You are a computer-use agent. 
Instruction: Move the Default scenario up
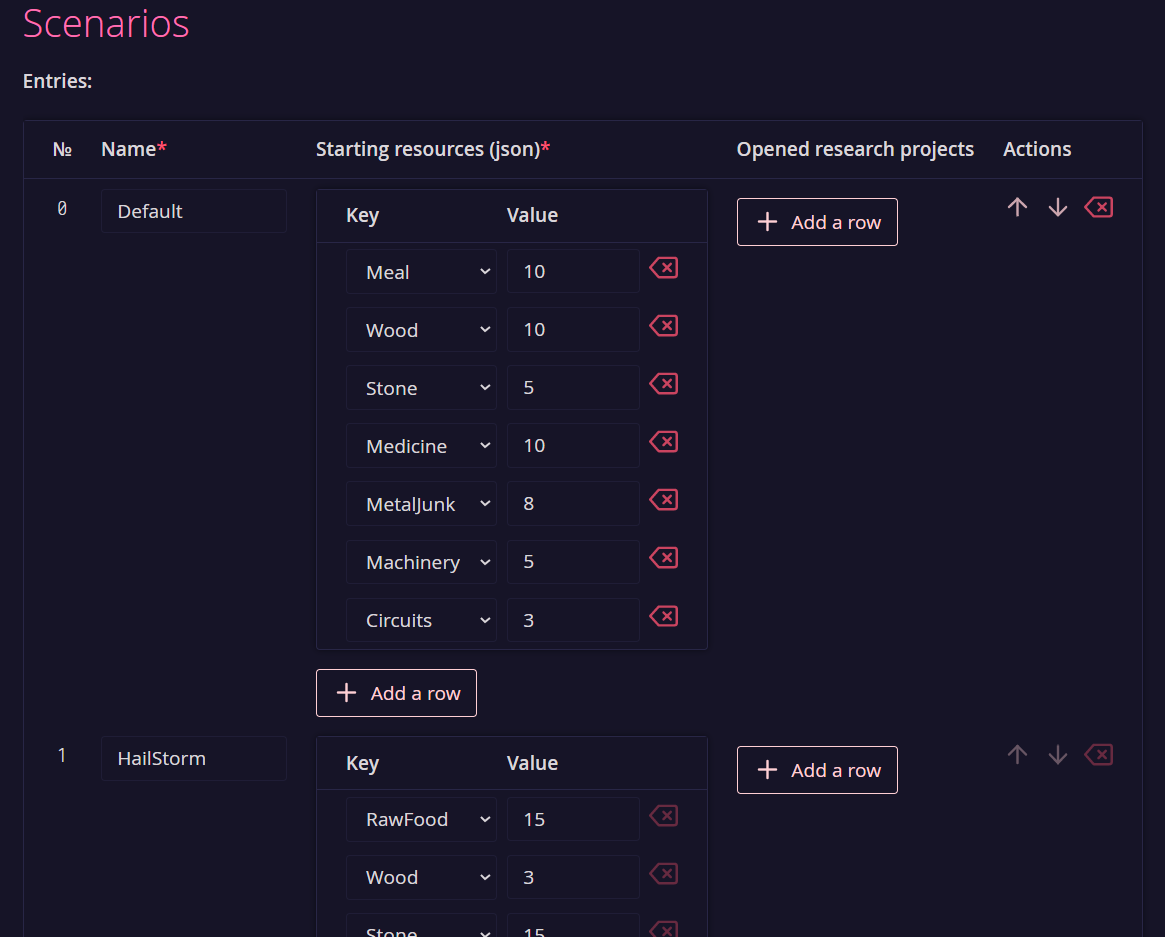[x=1017, y=207]
